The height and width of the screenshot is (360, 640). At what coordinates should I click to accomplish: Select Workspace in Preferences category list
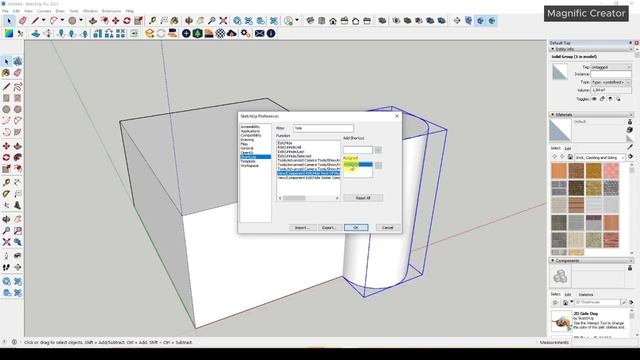click(x=249, y=166)
